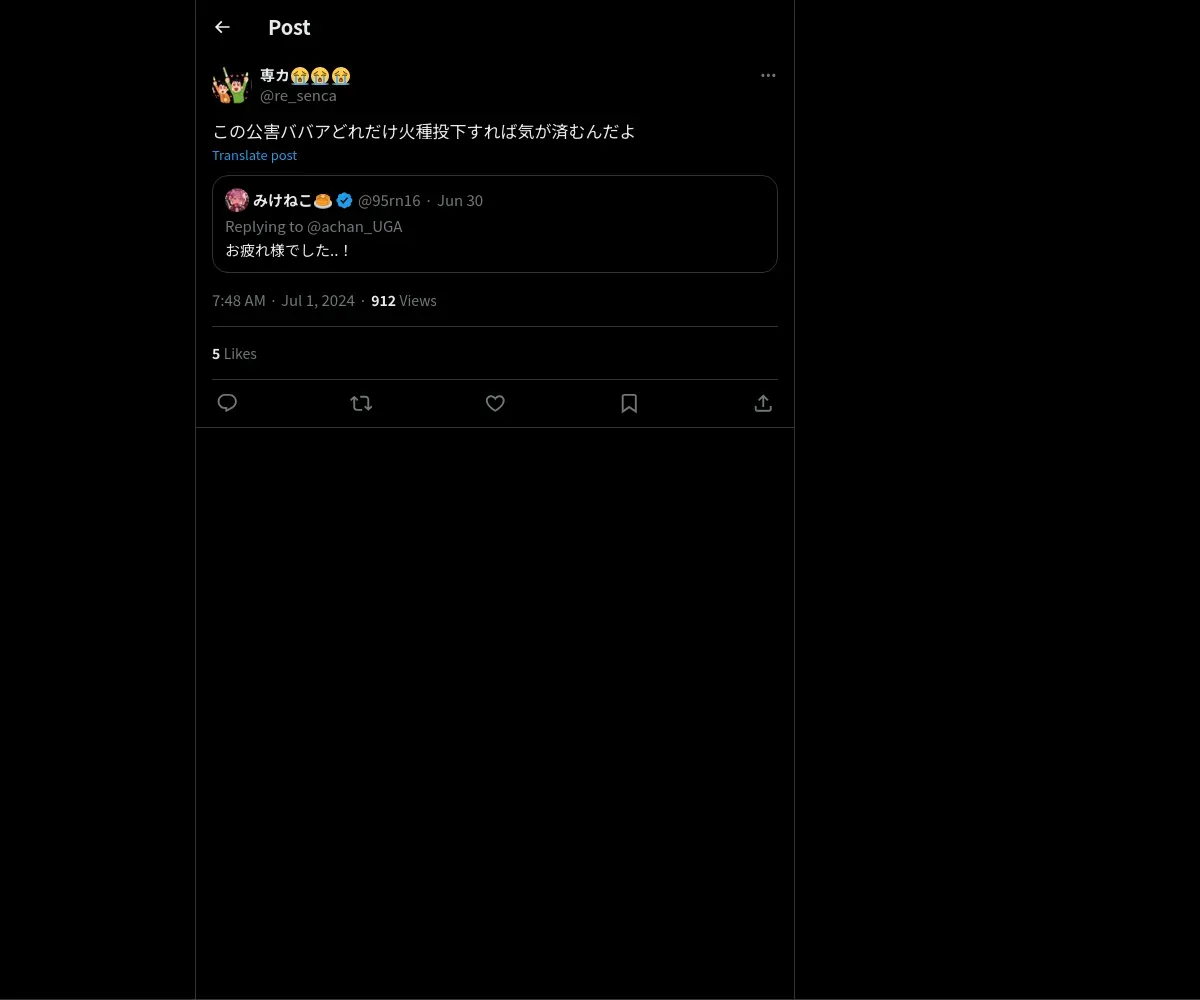The width and height of the screenshot is (1200, 1000).
Task: Bookmark this post
Action: point(629,403)
